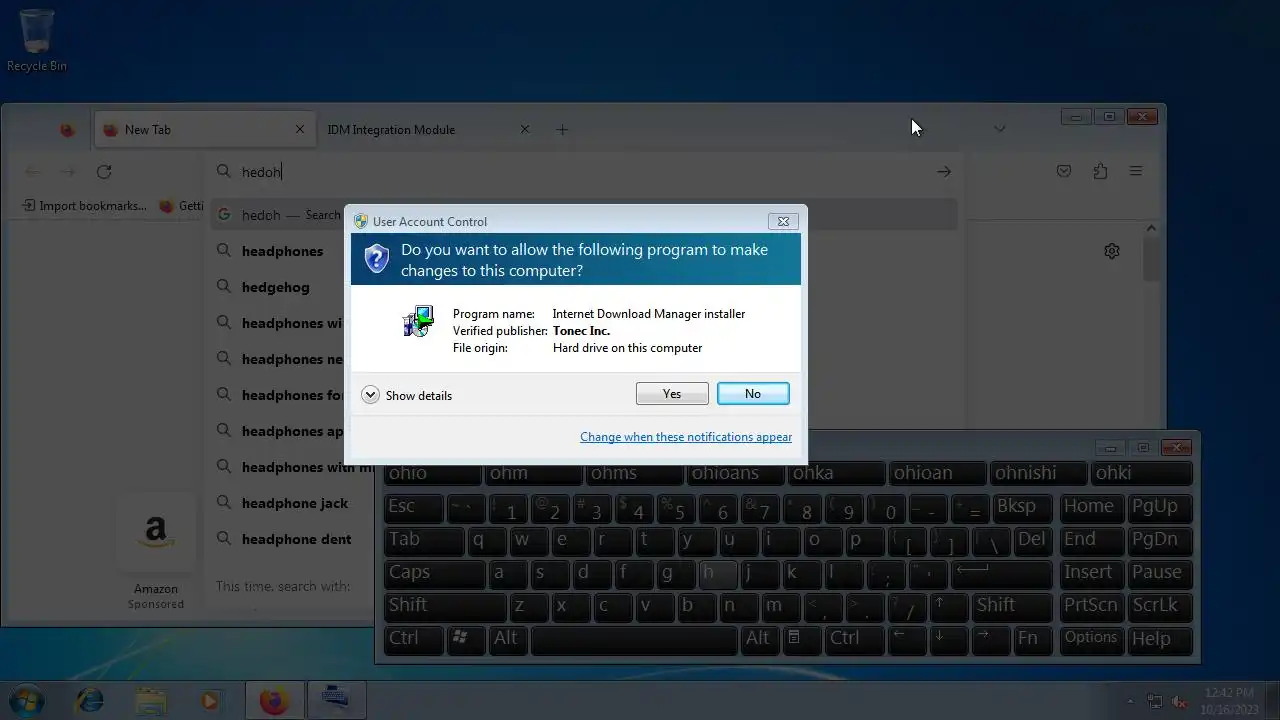
Task: Click the Bksp key on the on-screen keyboard
Action: tap(1023, 507)
